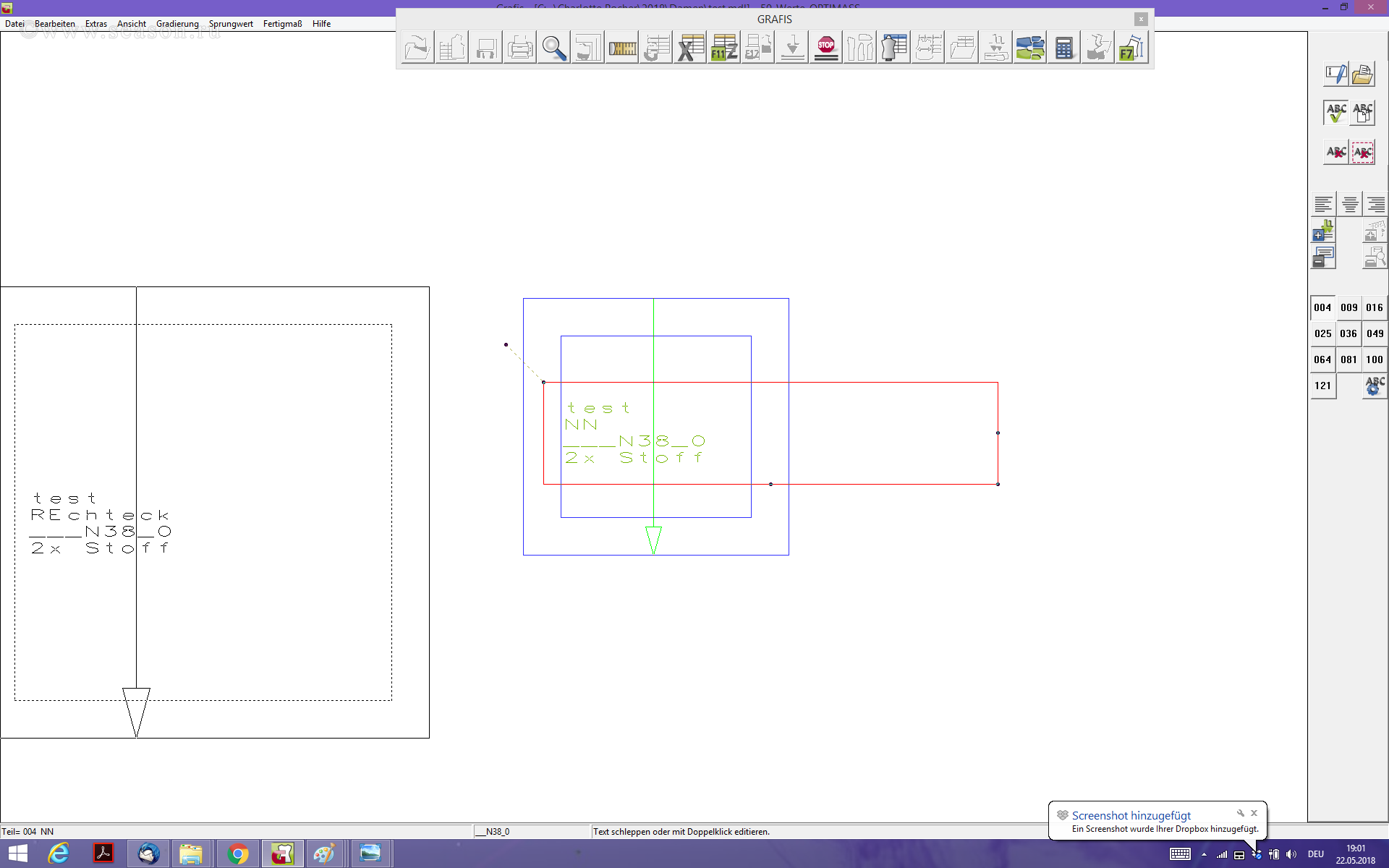The width and height of the screenshot is (1389, 868).
Task: Click the ABC copy text icon
Action: (x=1363, y=113)
